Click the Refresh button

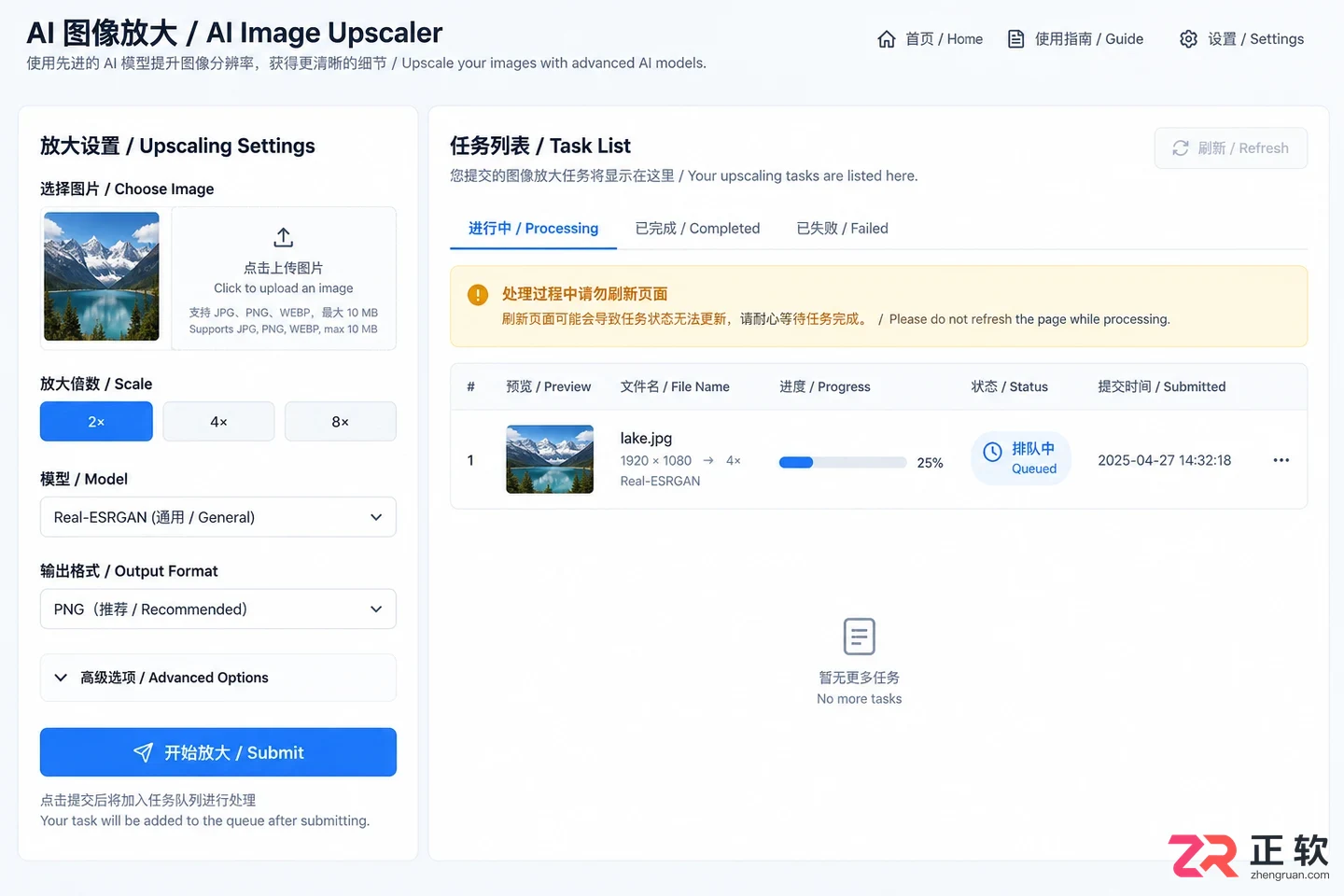click(x=1231, y=148)
